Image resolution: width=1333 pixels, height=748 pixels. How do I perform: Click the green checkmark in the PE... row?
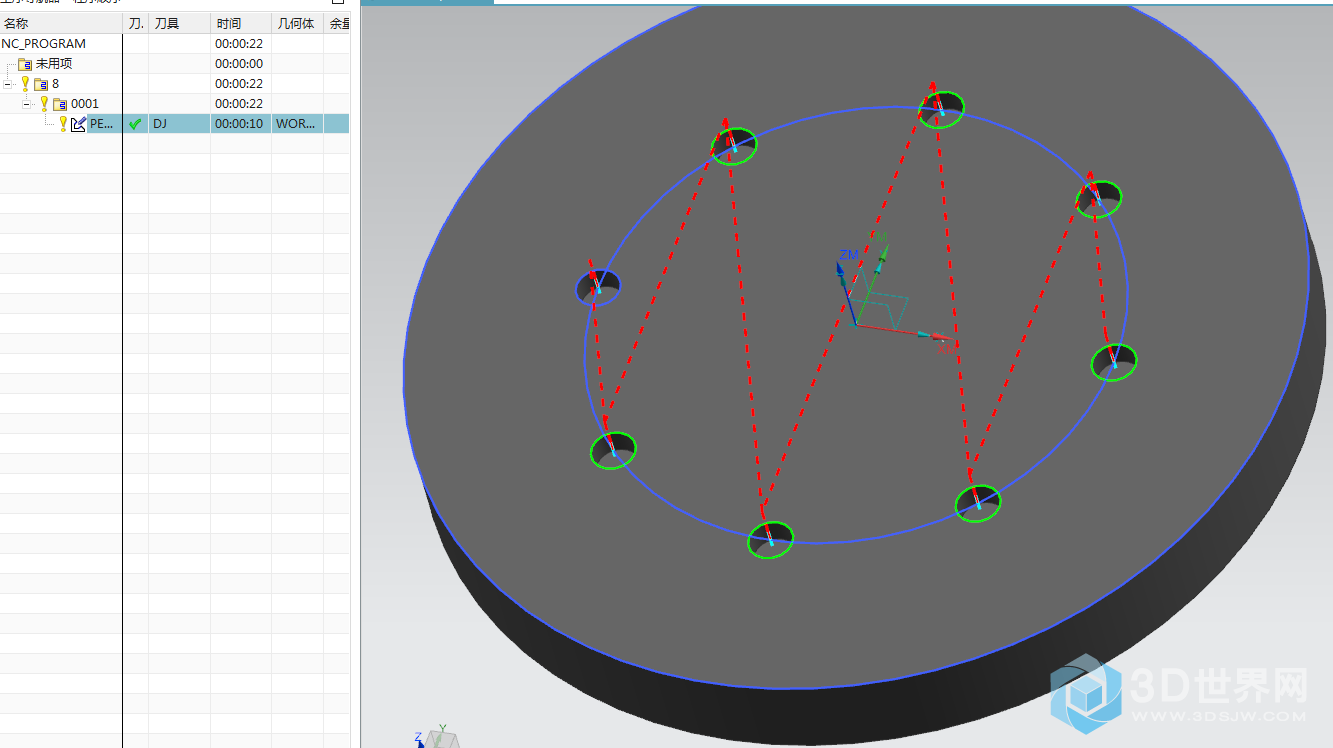tap(135, 124)
